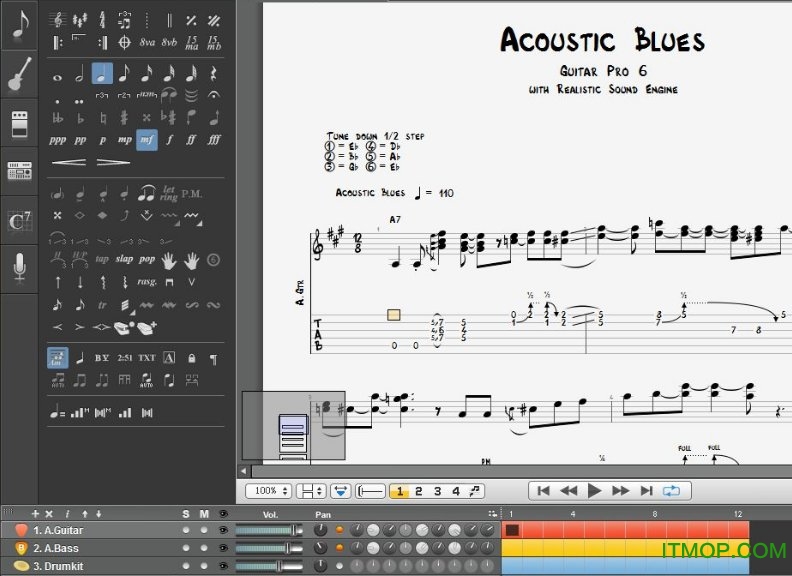Jump to the first bar
Screen dimensions: 792x576
click(543, 491)
